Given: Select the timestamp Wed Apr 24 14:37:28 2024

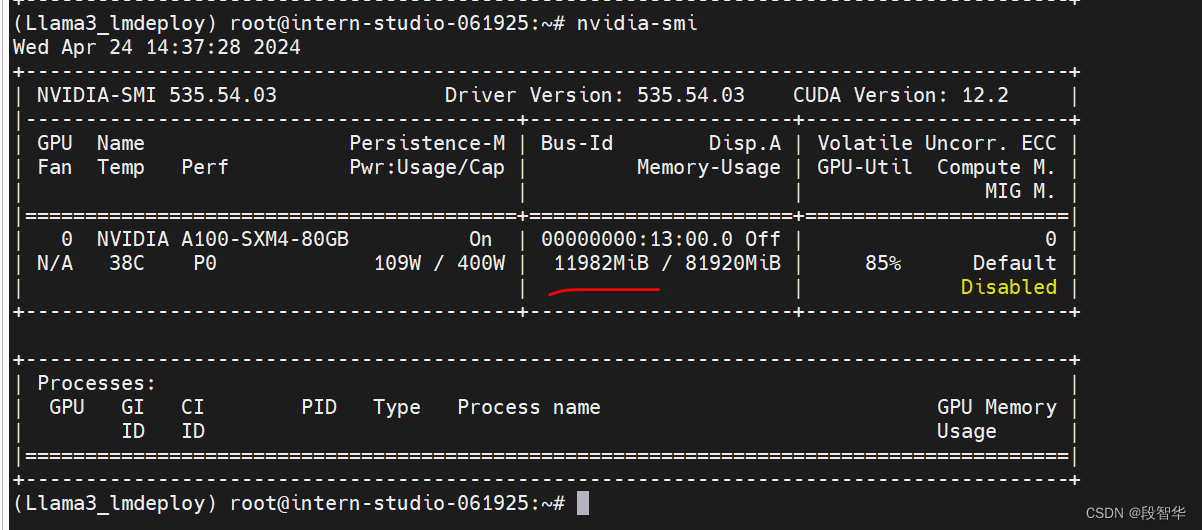Looking at the screenshot, I should 157,47.
